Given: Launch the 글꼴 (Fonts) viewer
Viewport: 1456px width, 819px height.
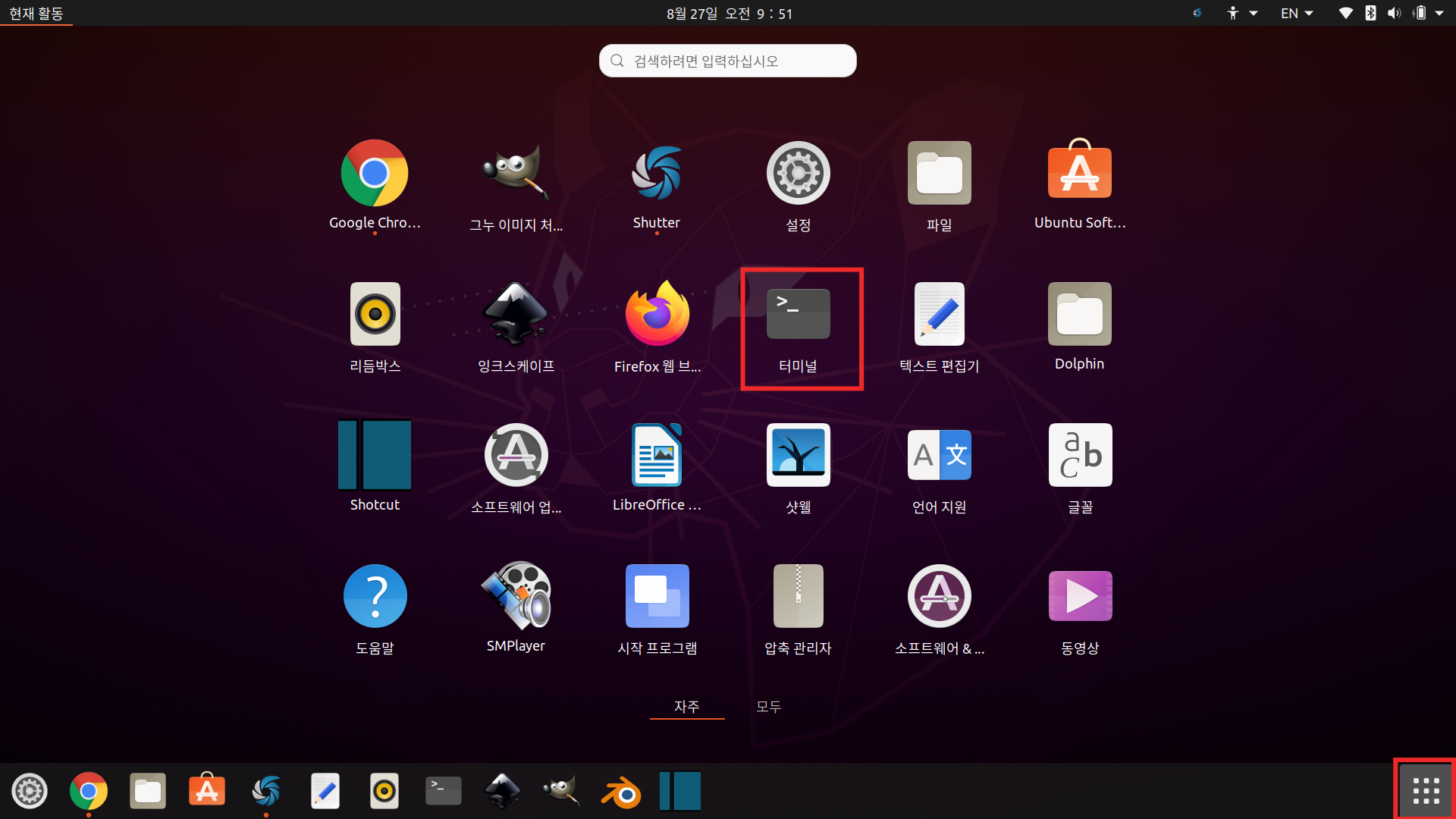Looking at the screenshot, I should pyautogui.click(x=1080, y=455).
